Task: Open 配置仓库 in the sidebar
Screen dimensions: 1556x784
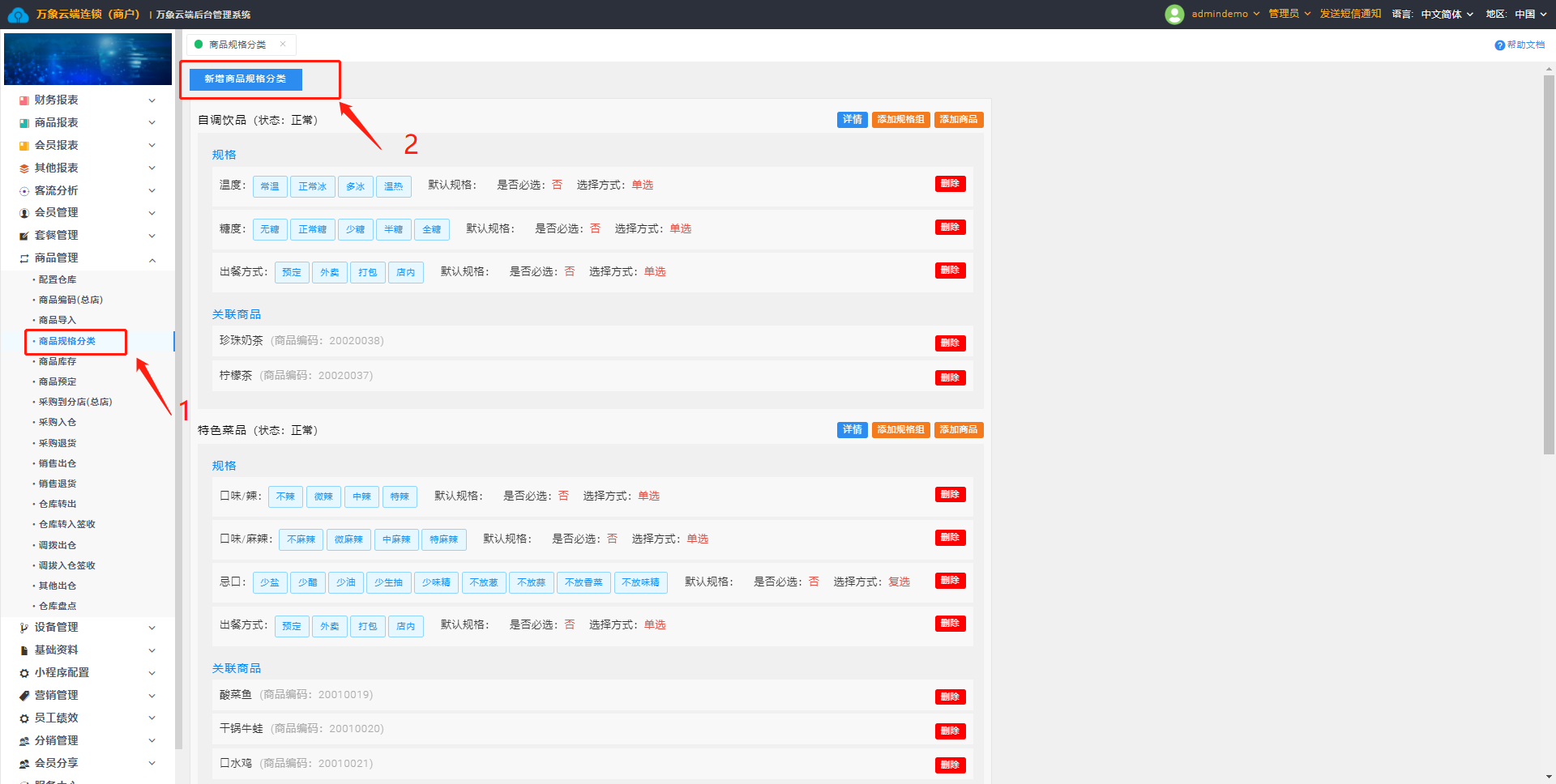Action: 58,279
